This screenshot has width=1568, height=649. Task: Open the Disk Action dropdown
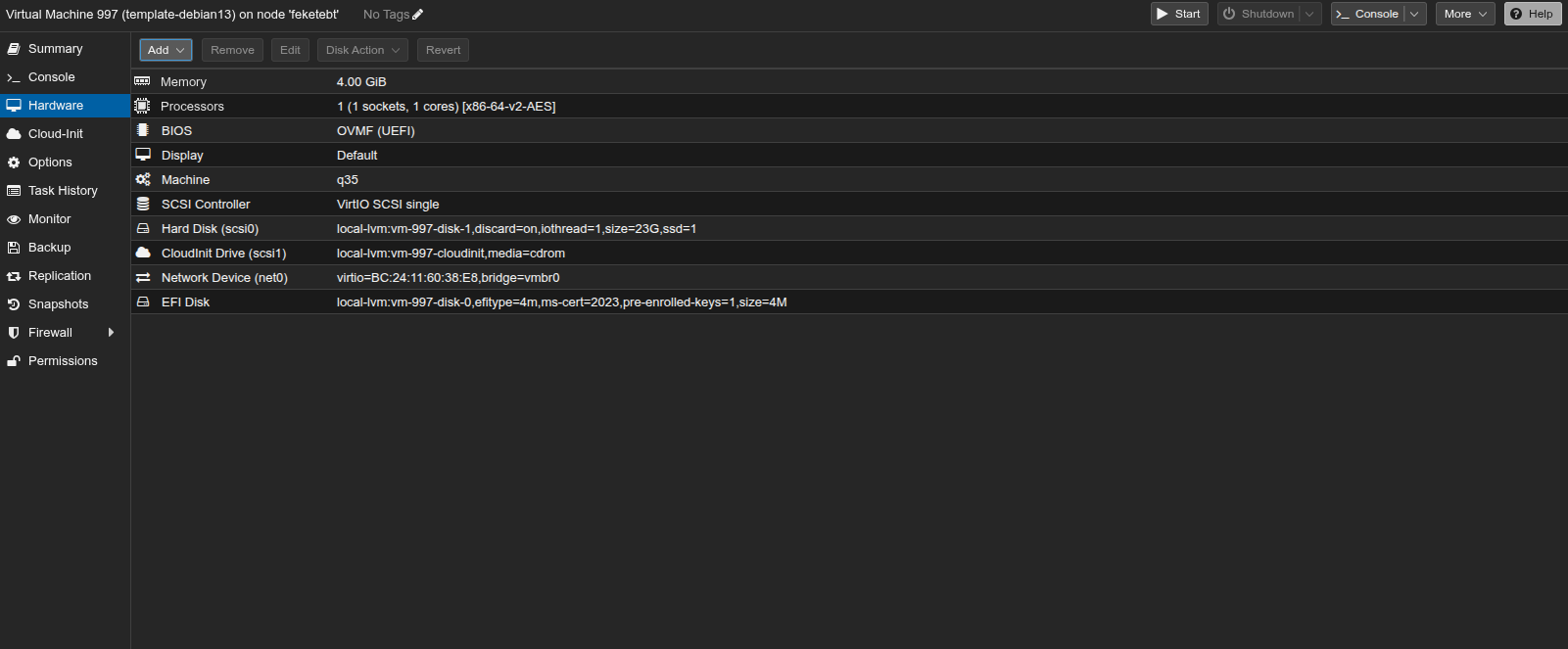tap(361, 49)
